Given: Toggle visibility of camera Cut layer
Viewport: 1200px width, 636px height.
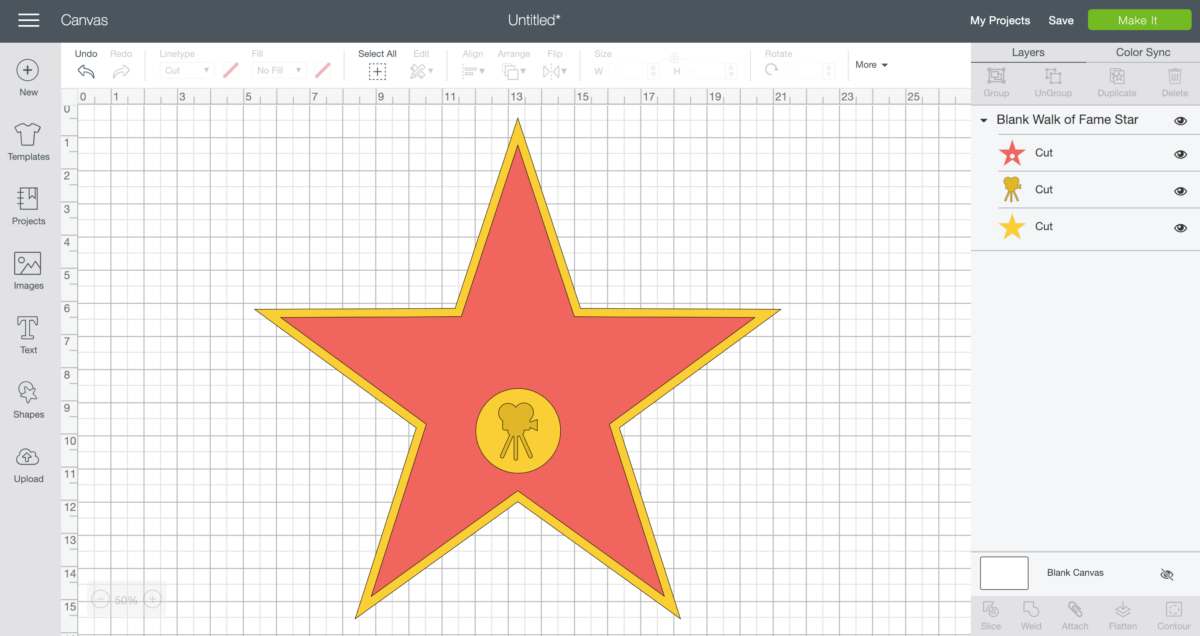Looking at the screenshot, I should 1180,191.
